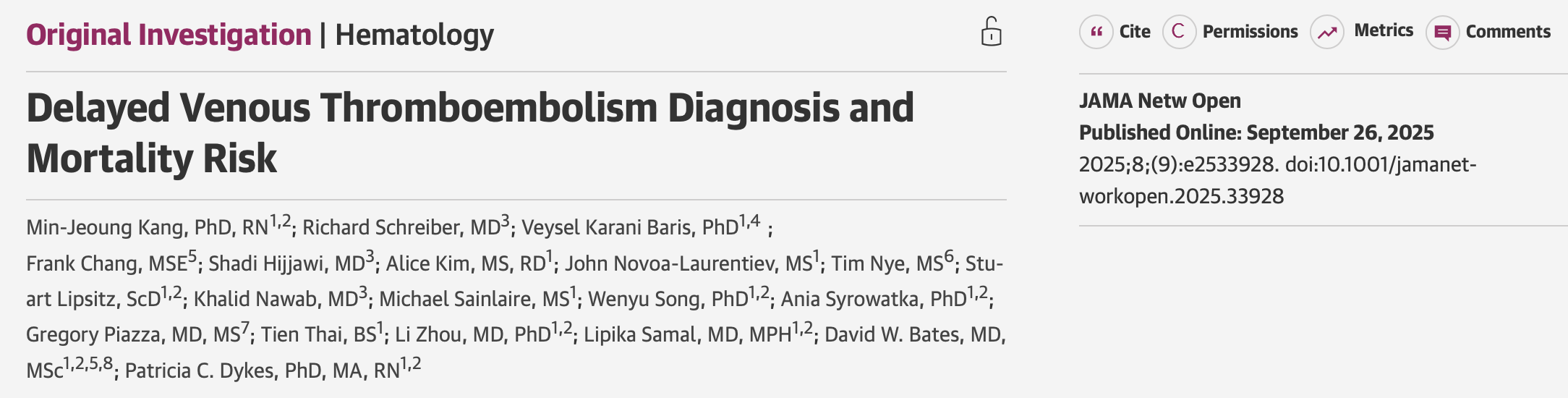
Task: Click the Metrics trend arrow icon
Action: (1327, 33)
